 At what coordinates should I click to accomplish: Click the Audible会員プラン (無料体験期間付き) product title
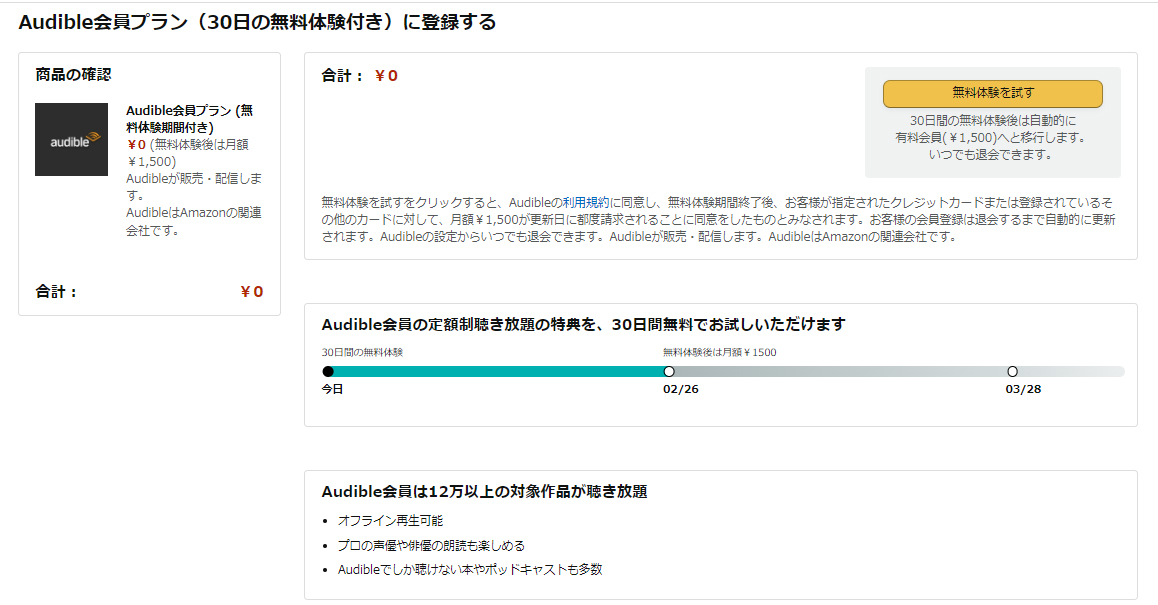pyautogui.click(x=190, y=119)
